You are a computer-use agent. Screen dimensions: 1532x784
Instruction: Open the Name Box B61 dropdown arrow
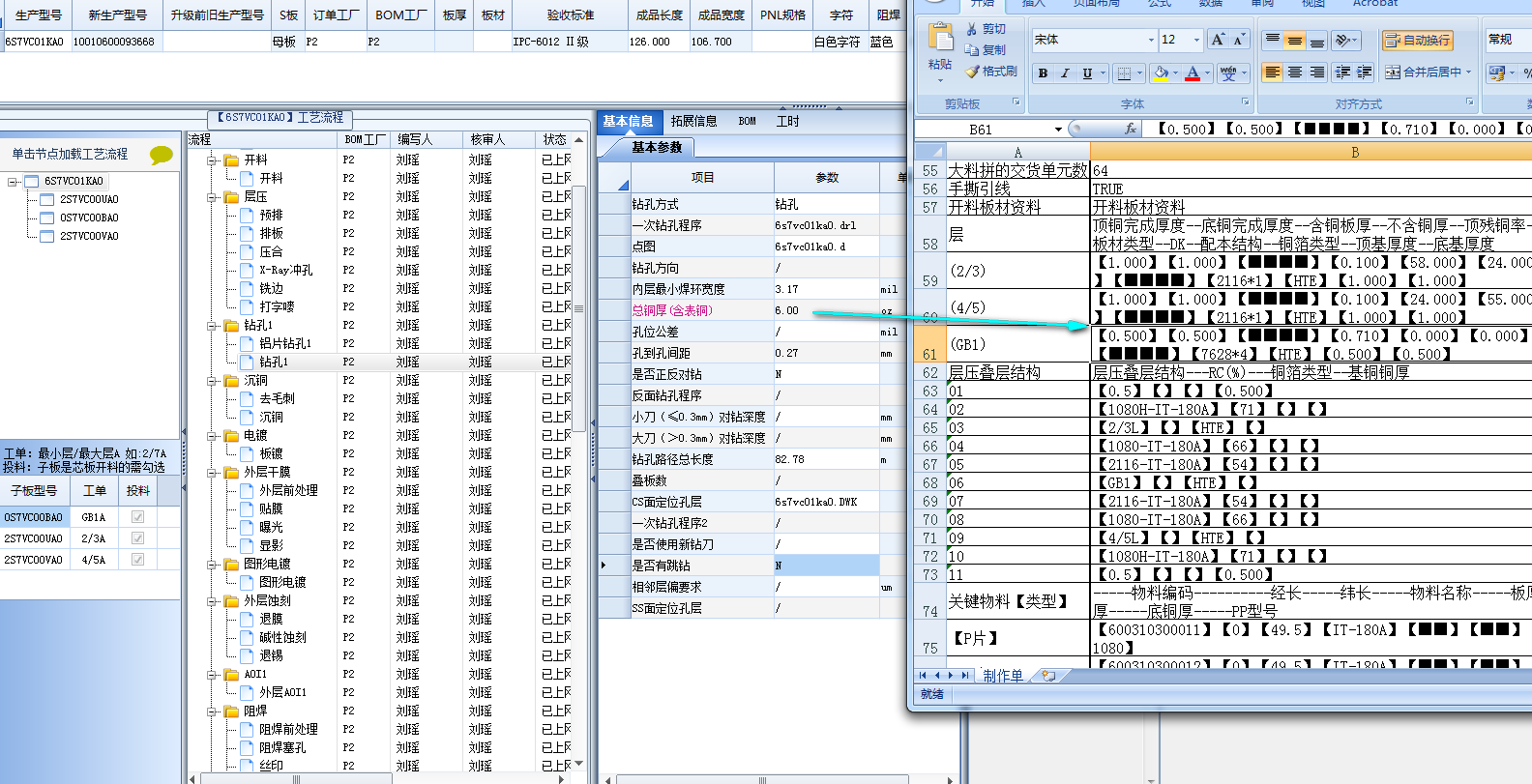(x=1058, y=130)
